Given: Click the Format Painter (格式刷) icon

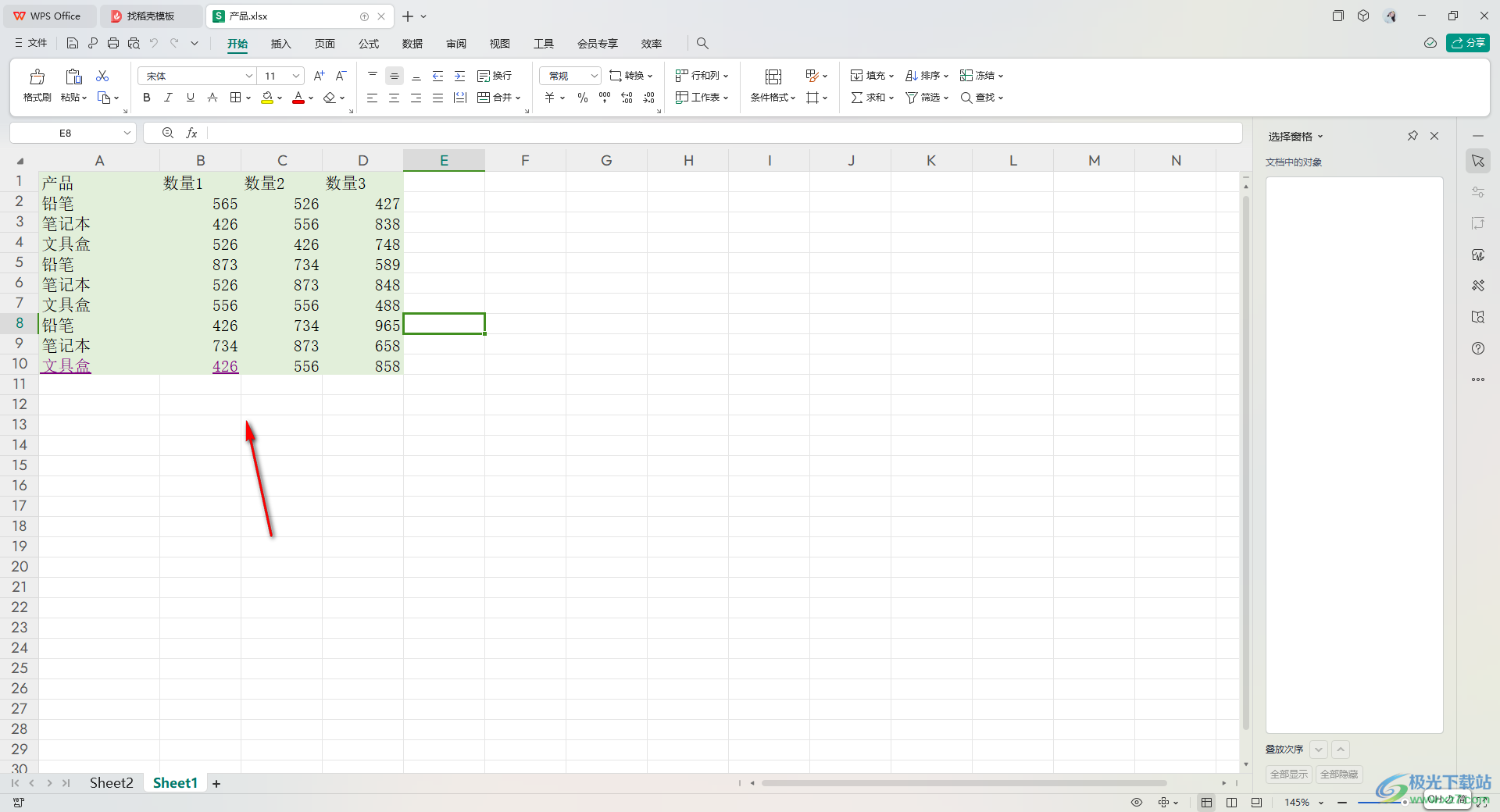Looking at the screenshot, I should pos(37,77).
